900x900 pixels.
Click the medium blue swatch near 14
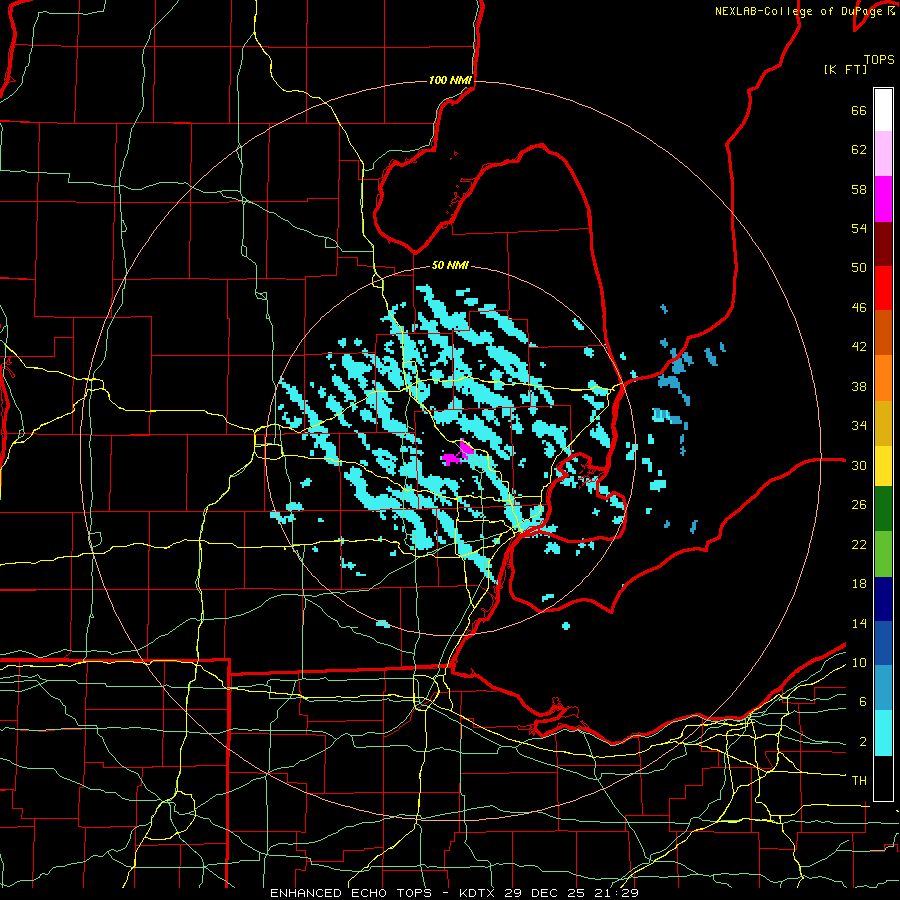(883, 643)
